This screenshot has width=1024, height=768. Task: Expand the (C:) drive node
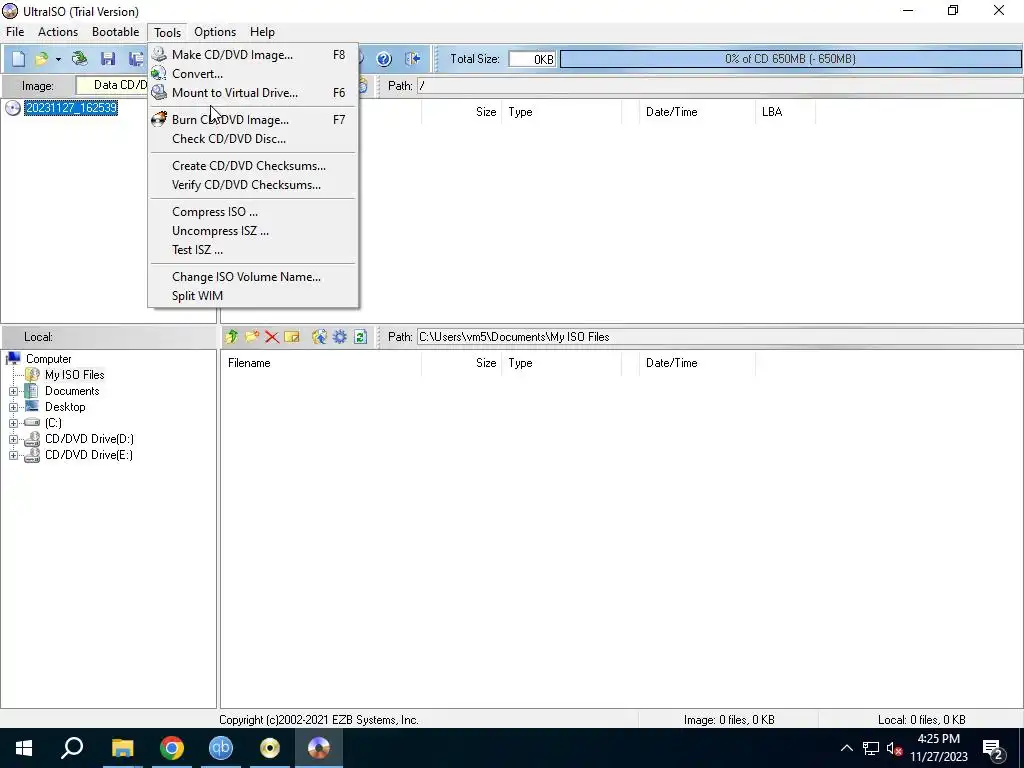point(13,423)
